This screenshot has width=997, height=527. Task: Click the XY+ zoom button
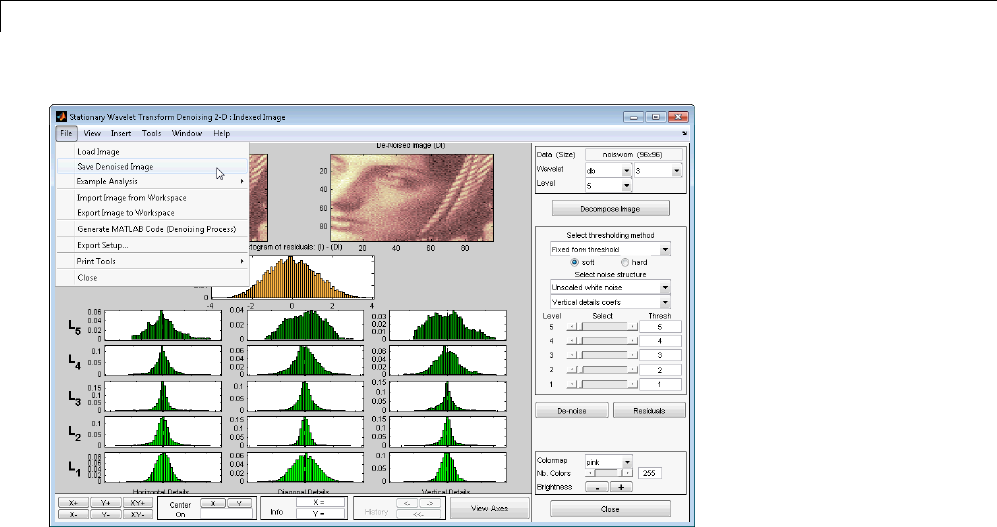coord(138,502)
